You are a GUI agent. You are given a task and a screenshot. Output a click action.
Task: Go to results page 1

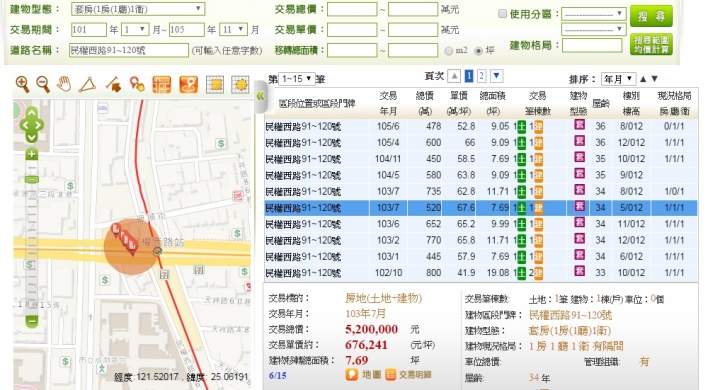point(468,76)
